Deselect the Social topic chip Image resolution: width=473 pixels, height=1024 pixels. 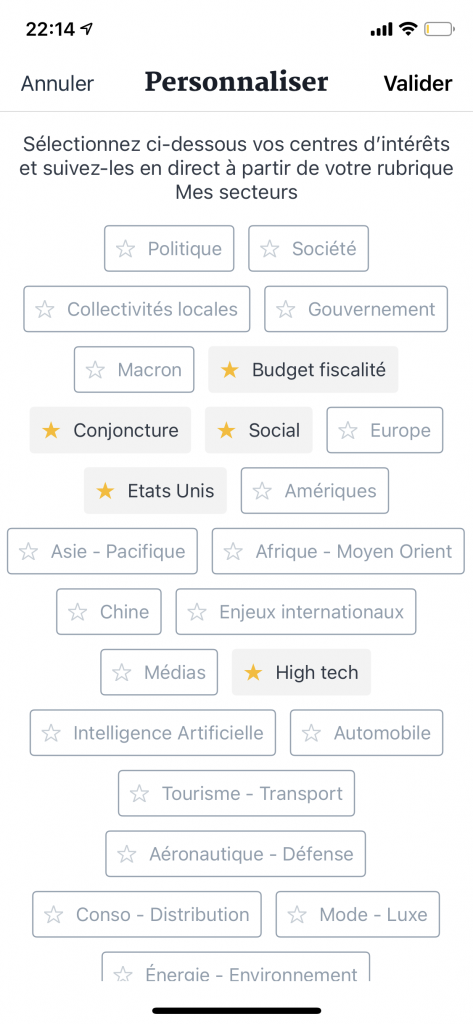point(259,430)
